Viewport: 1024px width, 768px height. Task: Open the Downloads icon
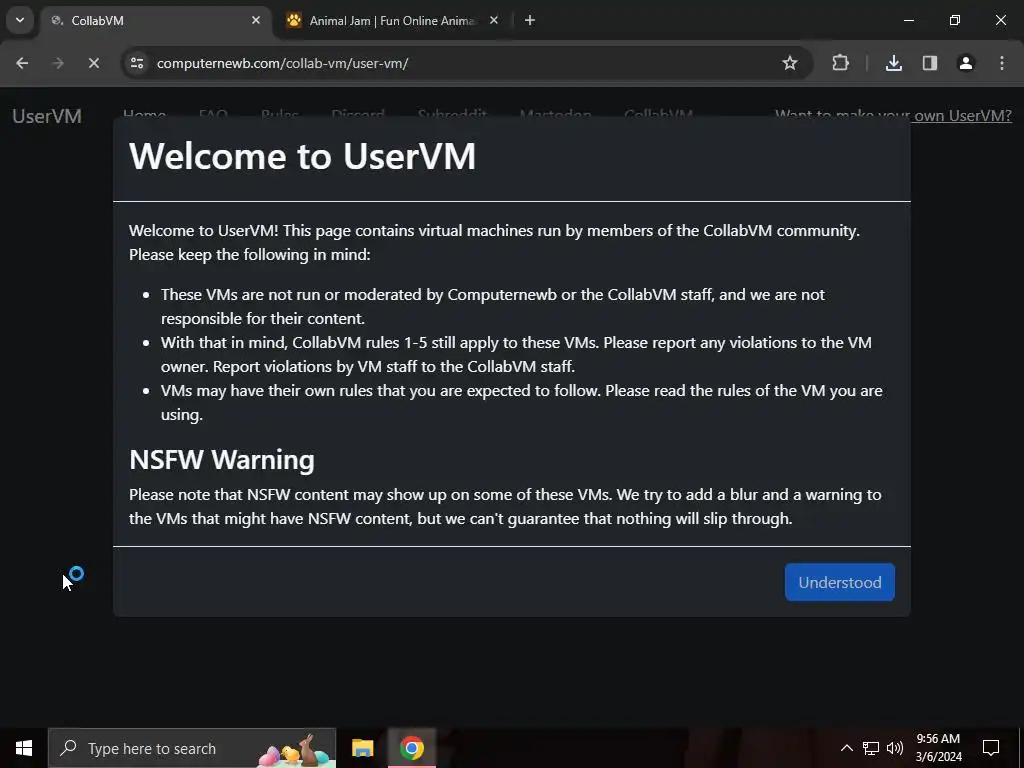pyautogui.click(x=893, y=63)
